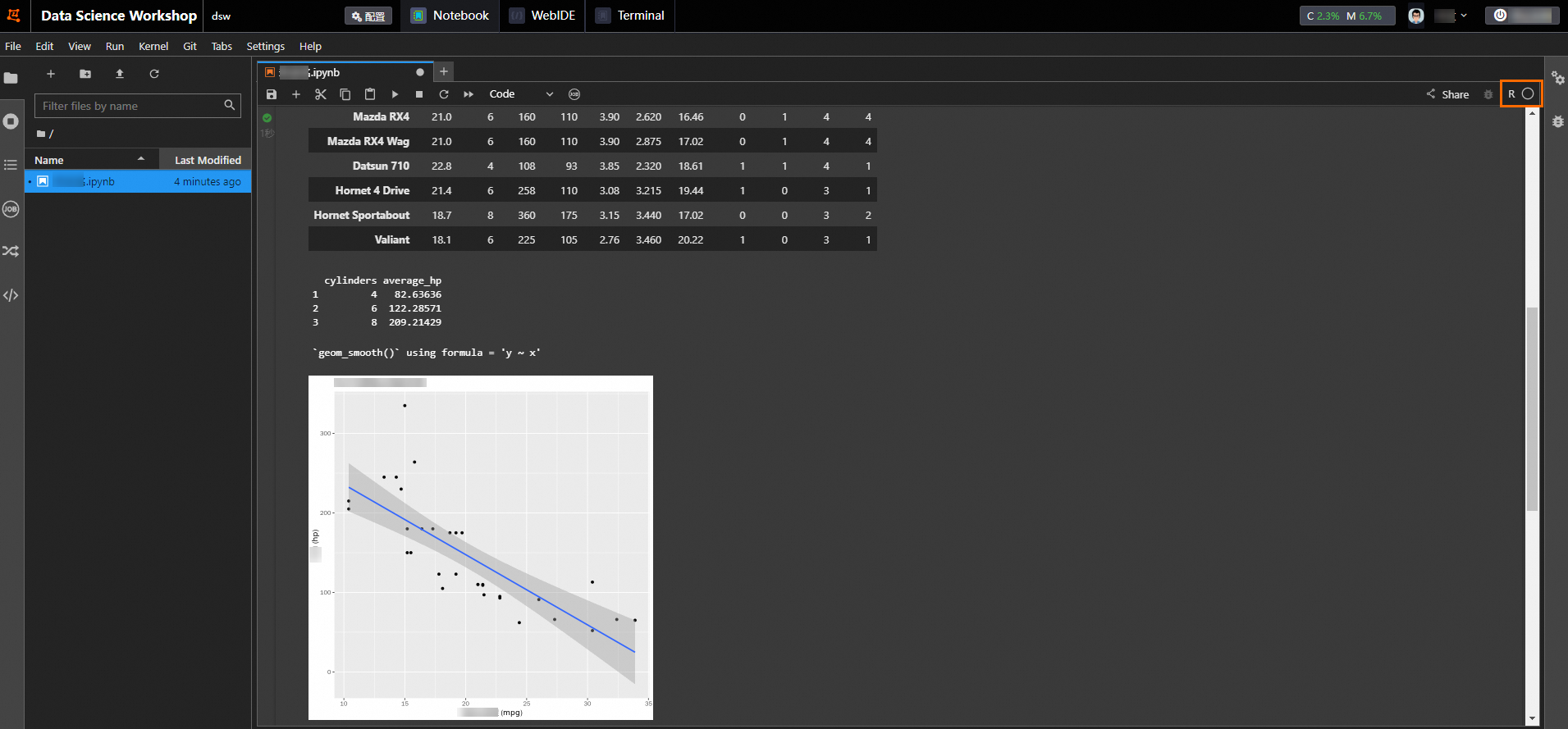Open the table of contents panel
Image resolution: width=1568 pixels, height=729 pixels.
(x=11, y=165)
